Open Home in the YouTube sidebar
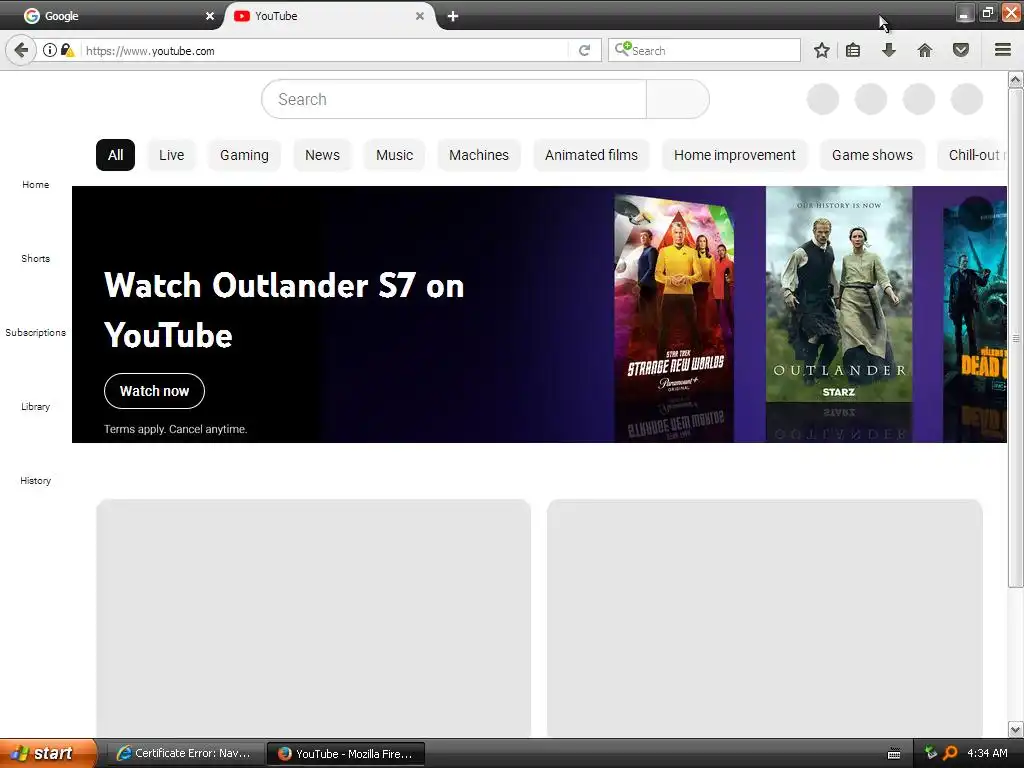Viewport: 1024px width, 768px height. (35, 185)
